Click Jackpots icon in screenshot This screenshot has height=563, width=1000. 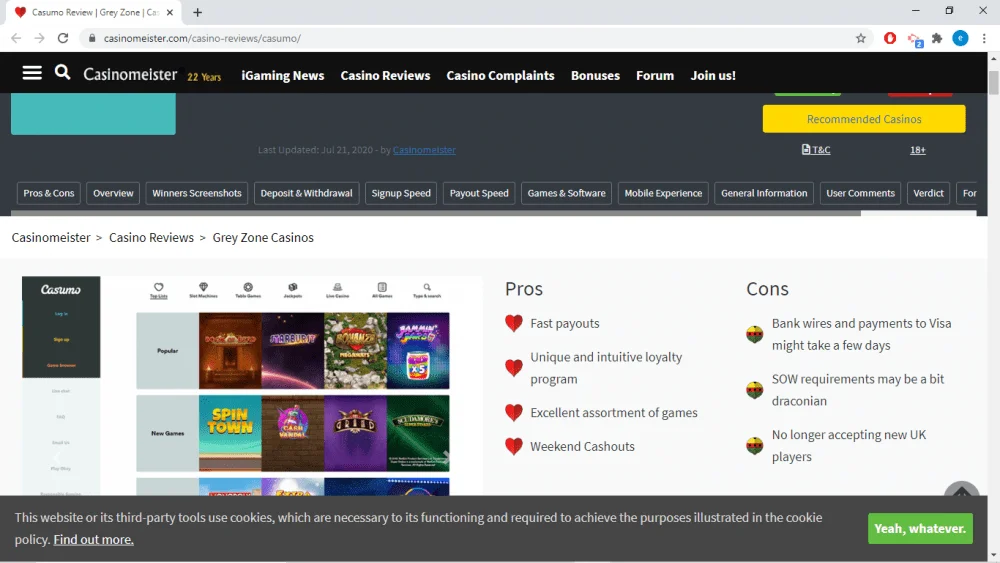(293, 290)
